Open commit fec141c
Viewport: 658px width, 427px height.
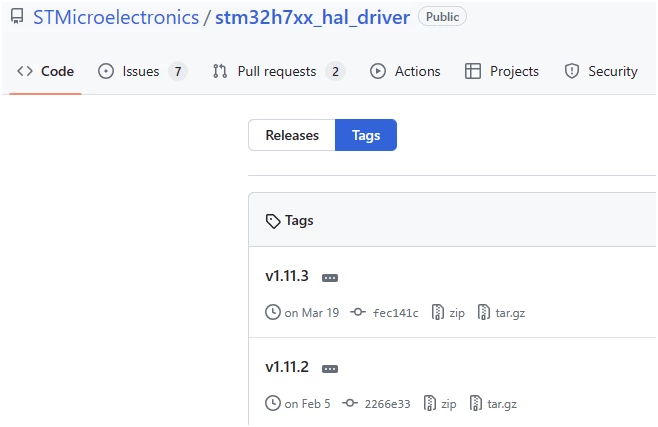coord(396,313)
